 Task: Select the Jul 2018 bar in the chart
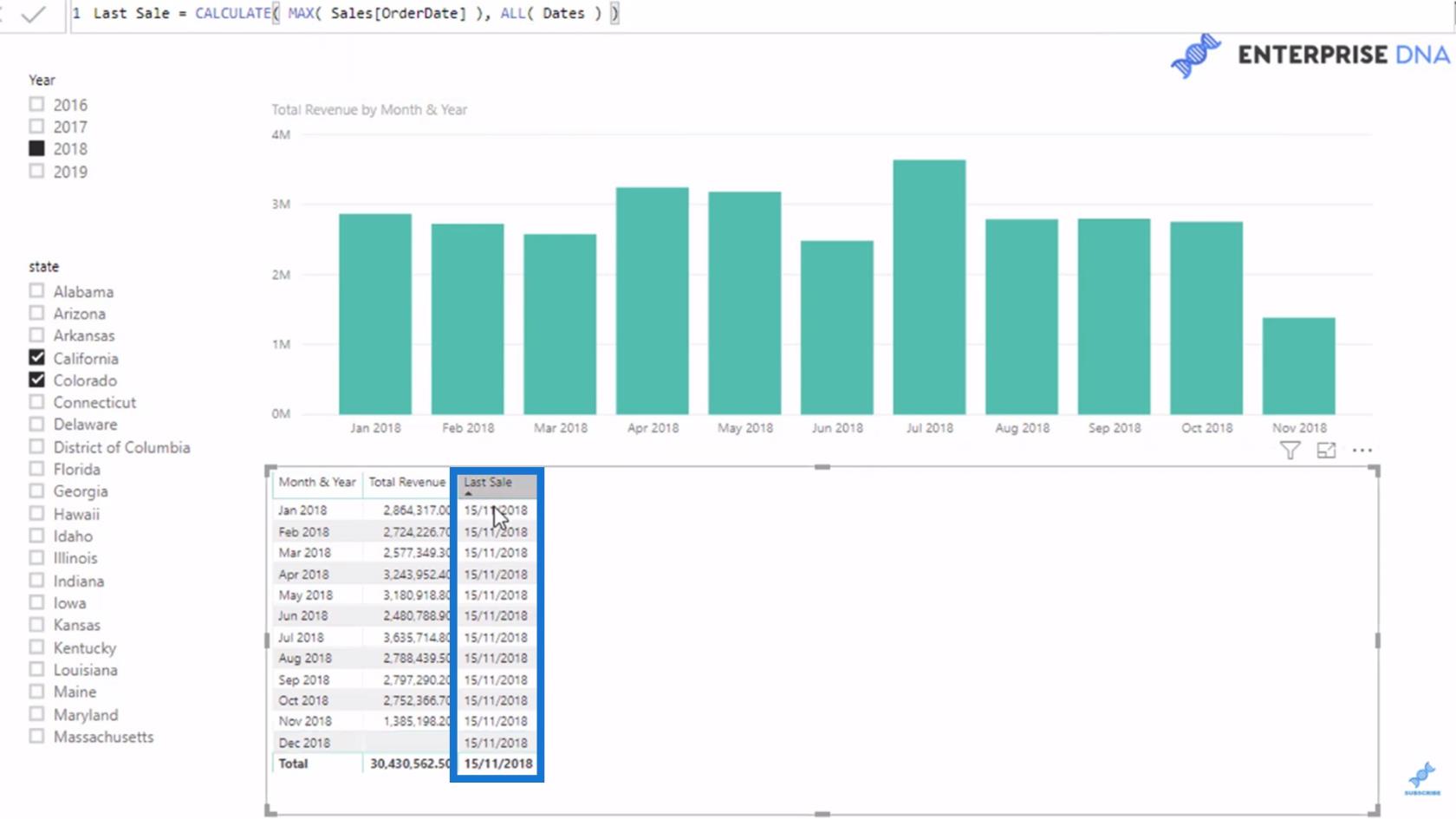pos(929,287)
